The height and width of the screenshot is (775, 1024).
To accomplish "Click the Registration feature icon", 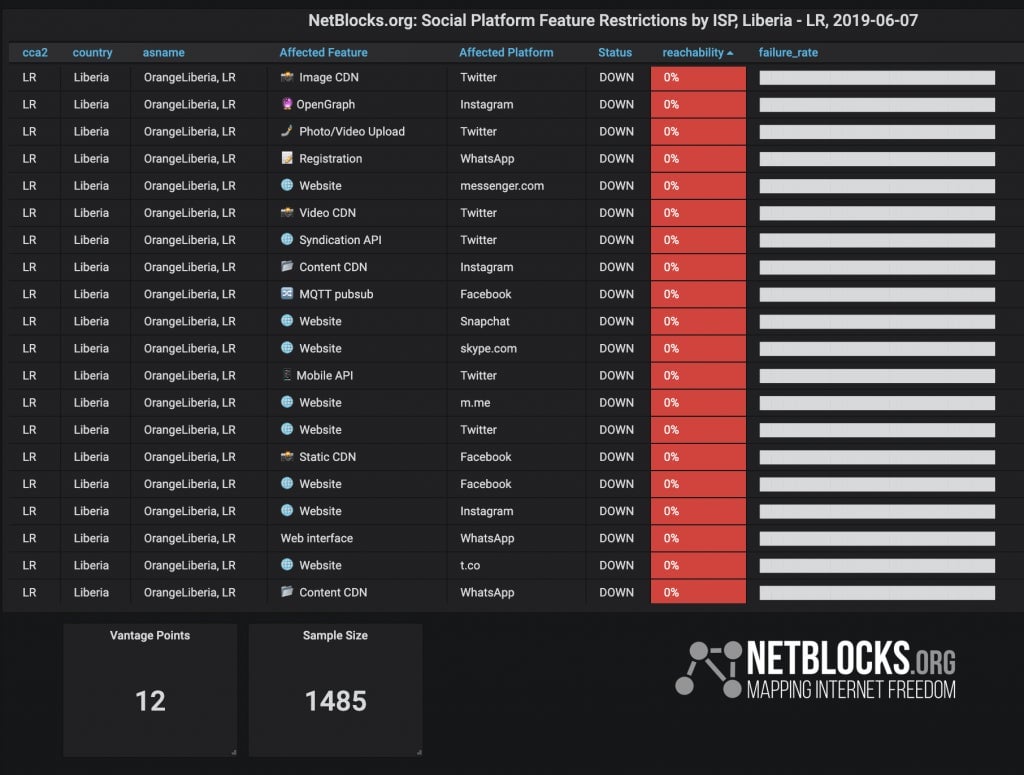I will coord(287,158).
